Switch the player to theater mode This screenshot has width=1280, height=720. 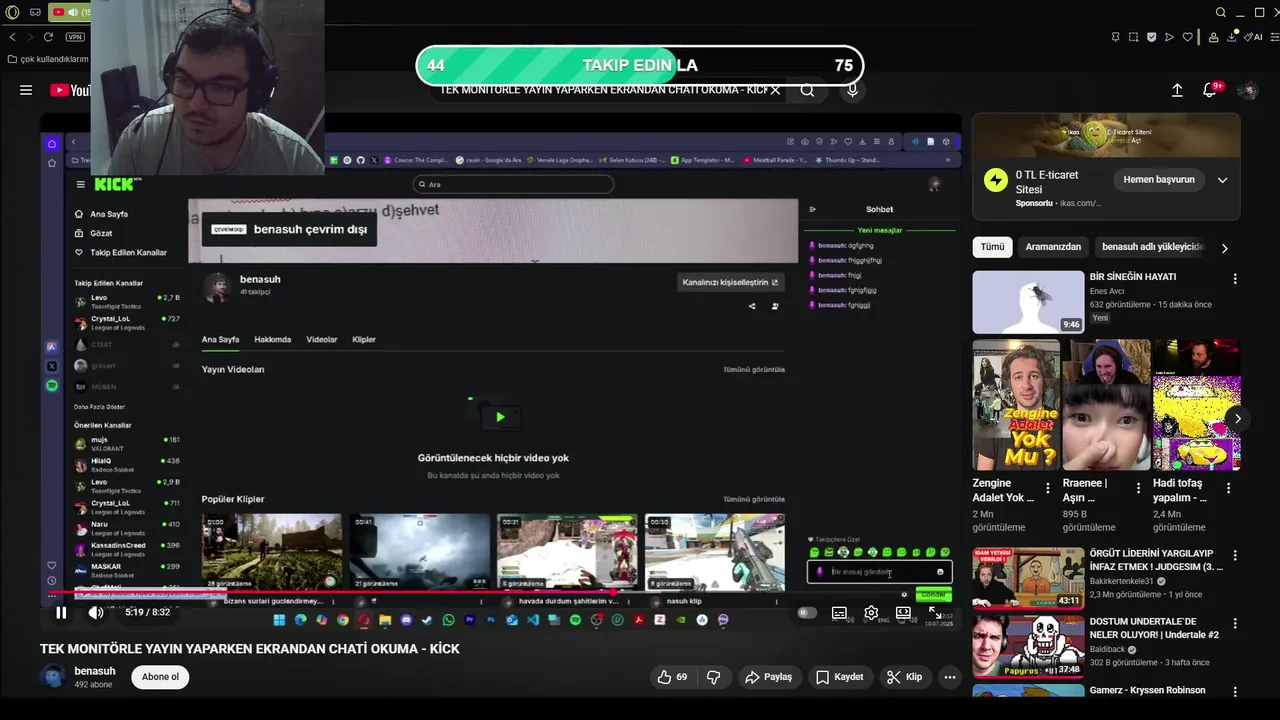tap(903, 612)
